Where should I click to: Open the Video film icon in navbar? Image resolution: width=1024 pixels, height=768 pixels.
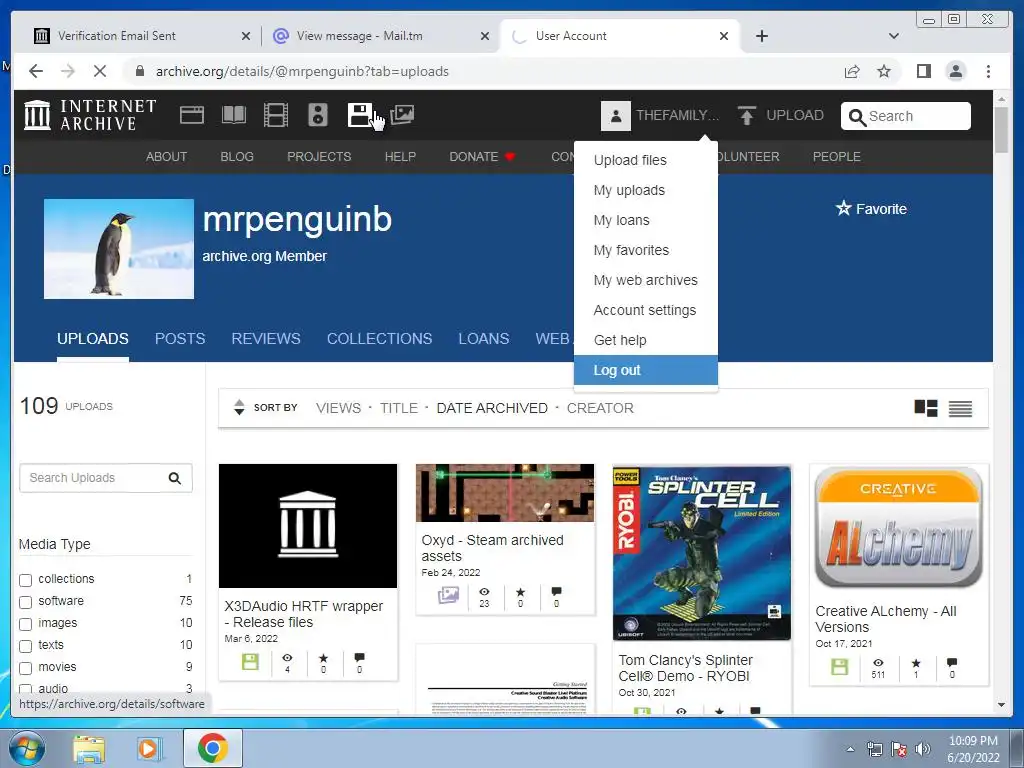(x=276, y=115)
